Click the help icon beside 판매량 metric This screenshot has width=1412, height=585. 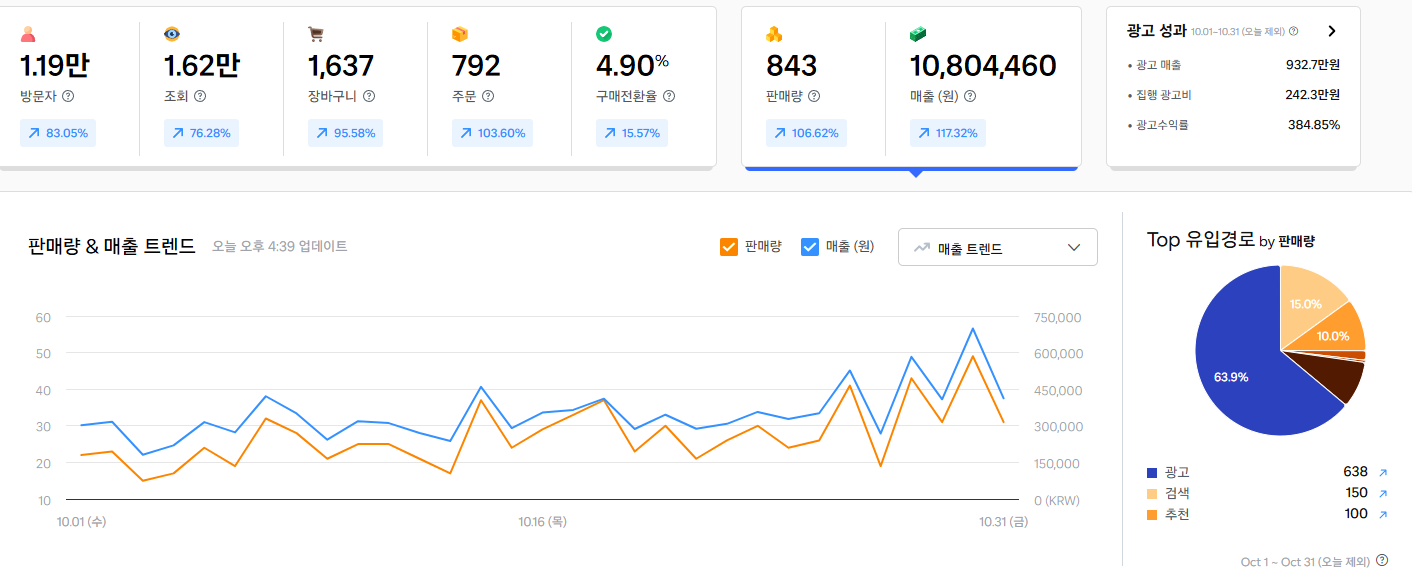(814, 97)
